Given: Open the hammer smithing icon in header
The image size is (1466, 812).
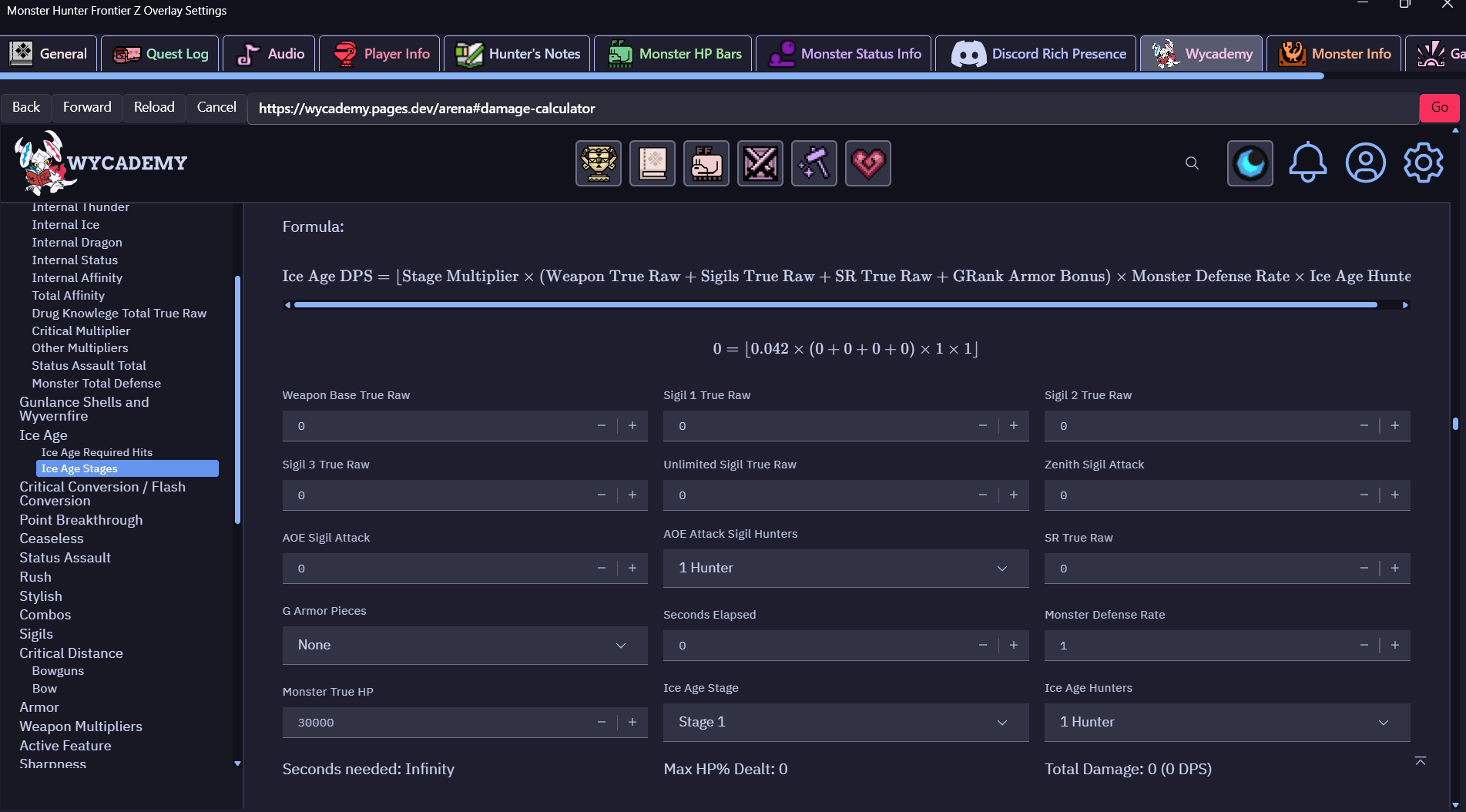Looking at the screenshot, I should click(814, 163).
